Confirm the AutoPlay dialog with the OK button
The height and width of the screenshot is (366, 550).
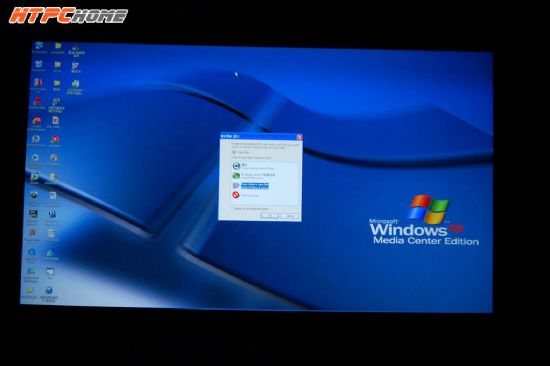[270, 216]
